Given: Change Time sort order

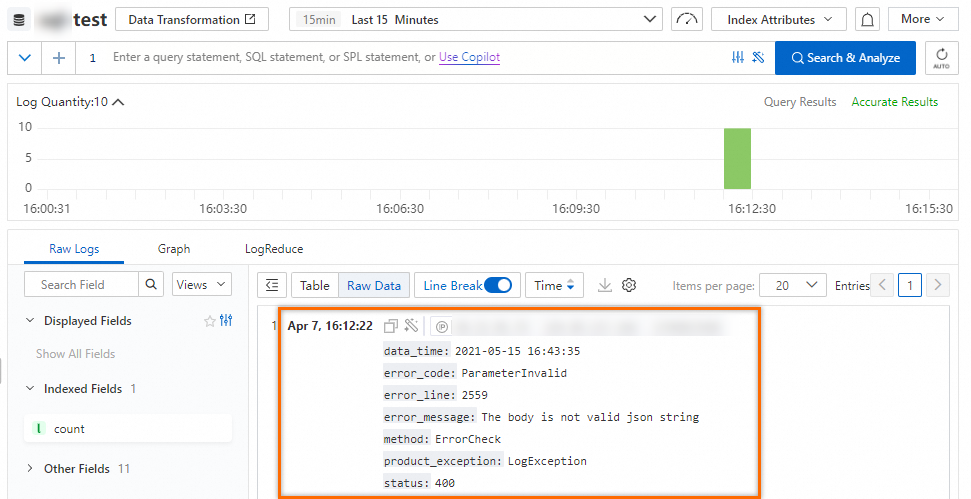Looking at the screenshot, I should click(554, 285).
